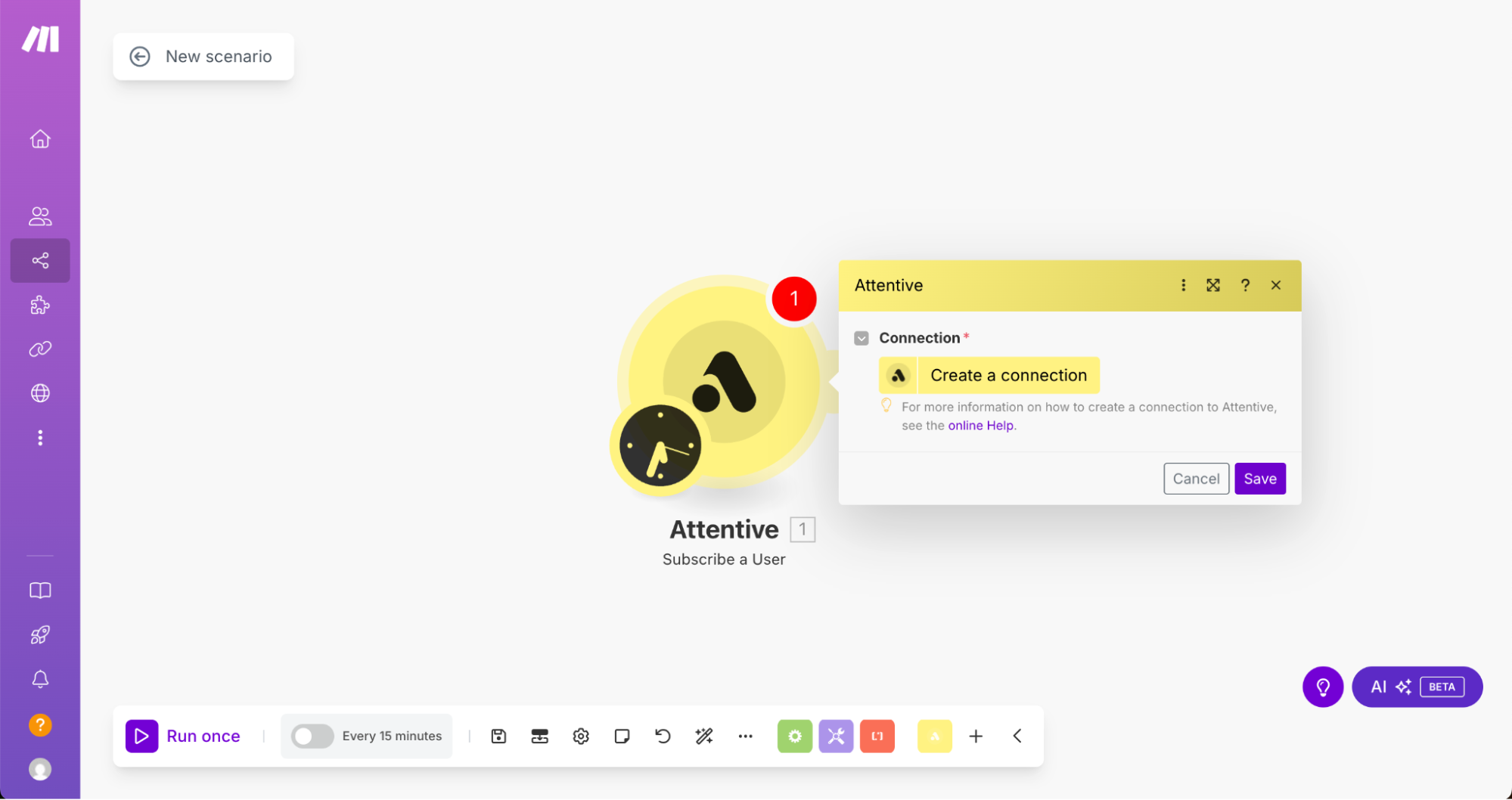Toggle the scenario scheduling switch on

click(x=312, y=736)
